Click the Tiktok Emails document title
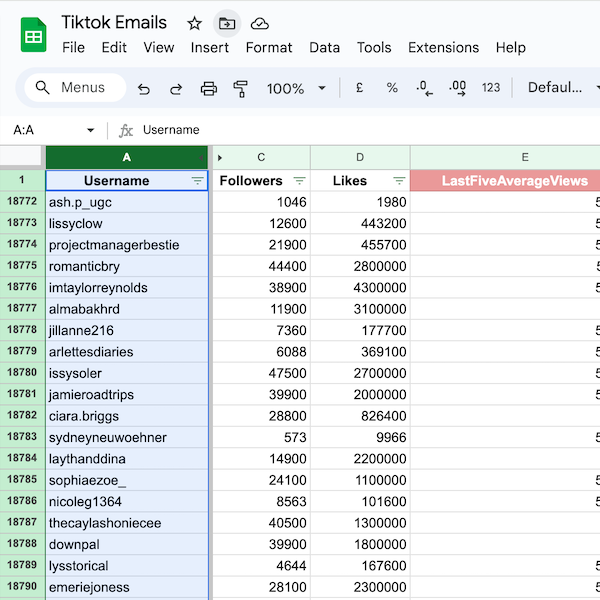 coord(114,23)
